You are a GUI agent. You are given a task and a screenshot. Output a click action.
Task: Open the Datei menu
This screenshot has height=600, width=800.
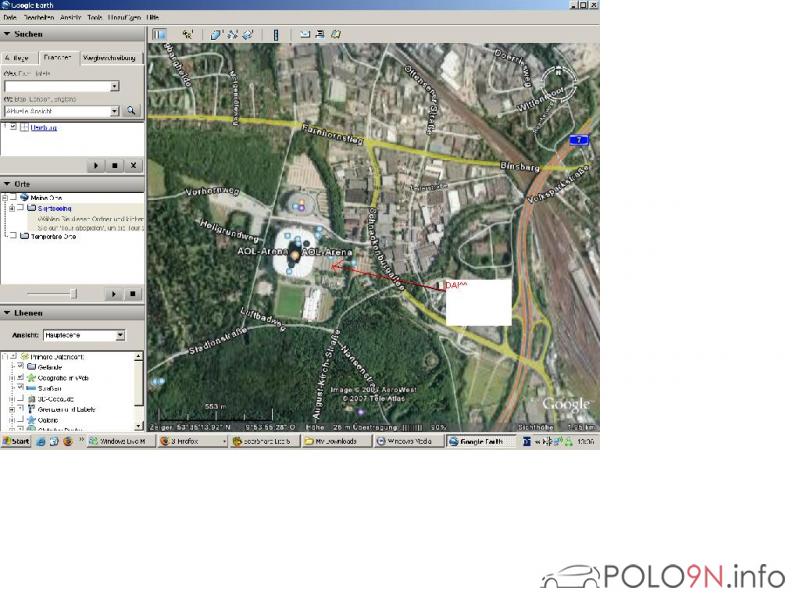10,17
